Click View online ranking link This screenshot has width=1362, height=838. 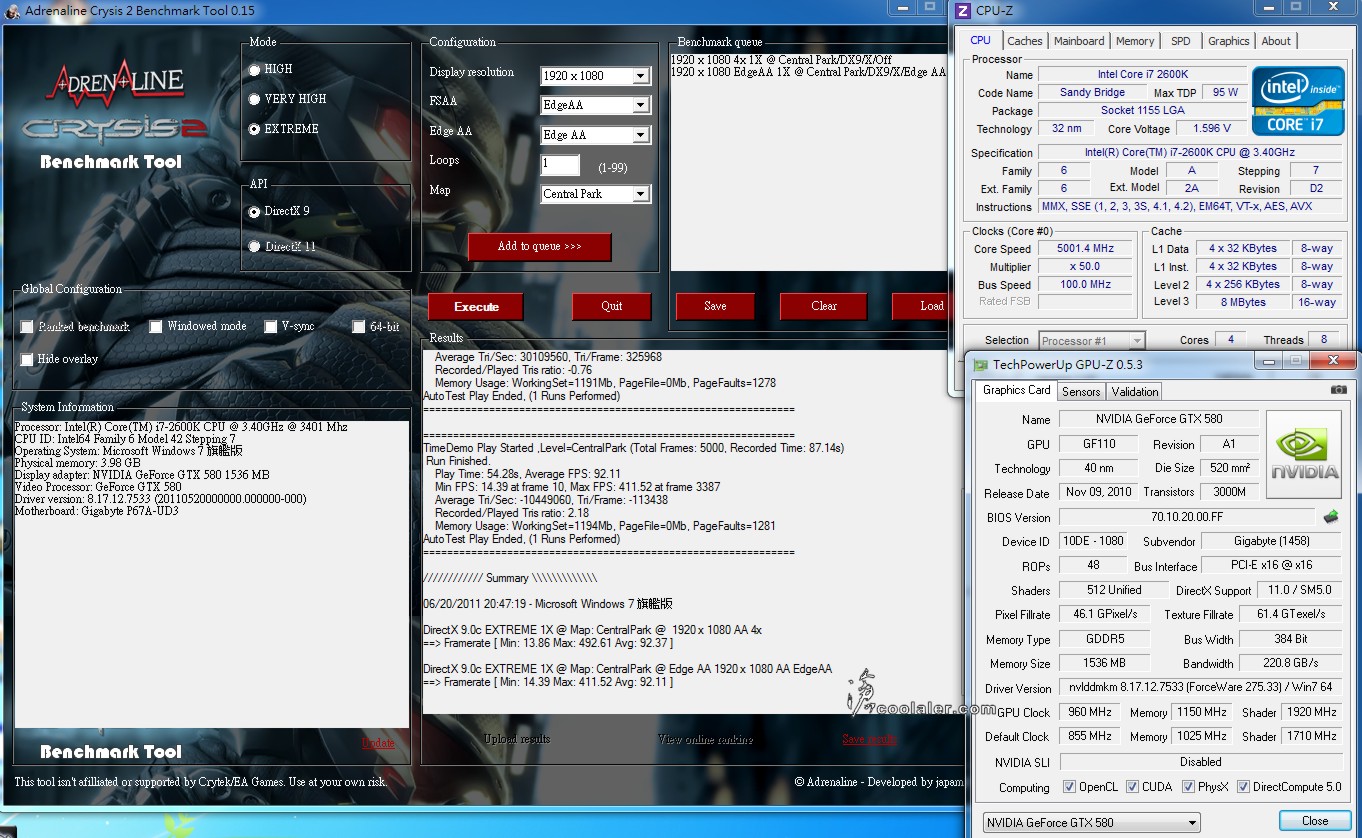point(705,739)
